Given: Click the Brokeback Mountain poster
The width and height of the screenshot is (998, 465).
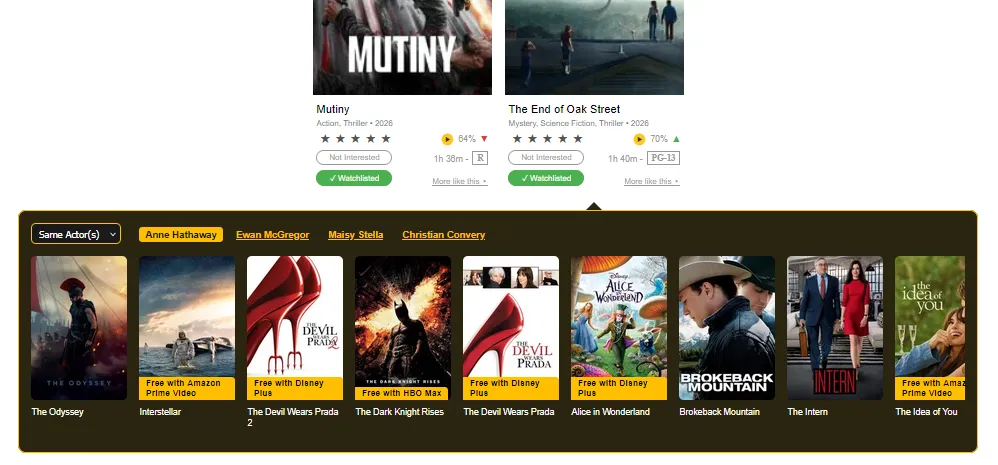Looking at the screenshot, I should (727, 328).
